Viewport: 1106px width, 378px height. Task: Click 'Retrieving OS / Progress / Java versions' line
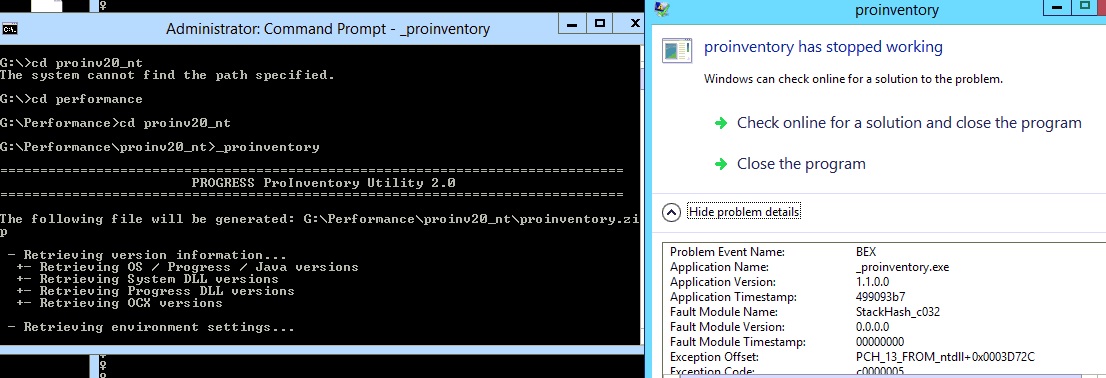187,267
